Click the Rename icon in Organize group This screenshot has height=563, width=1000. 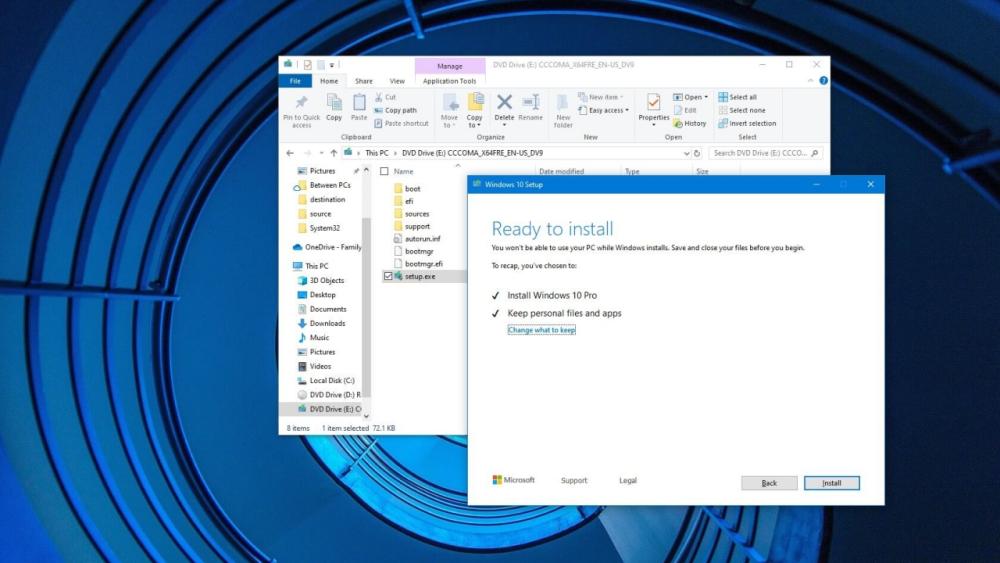531,102
